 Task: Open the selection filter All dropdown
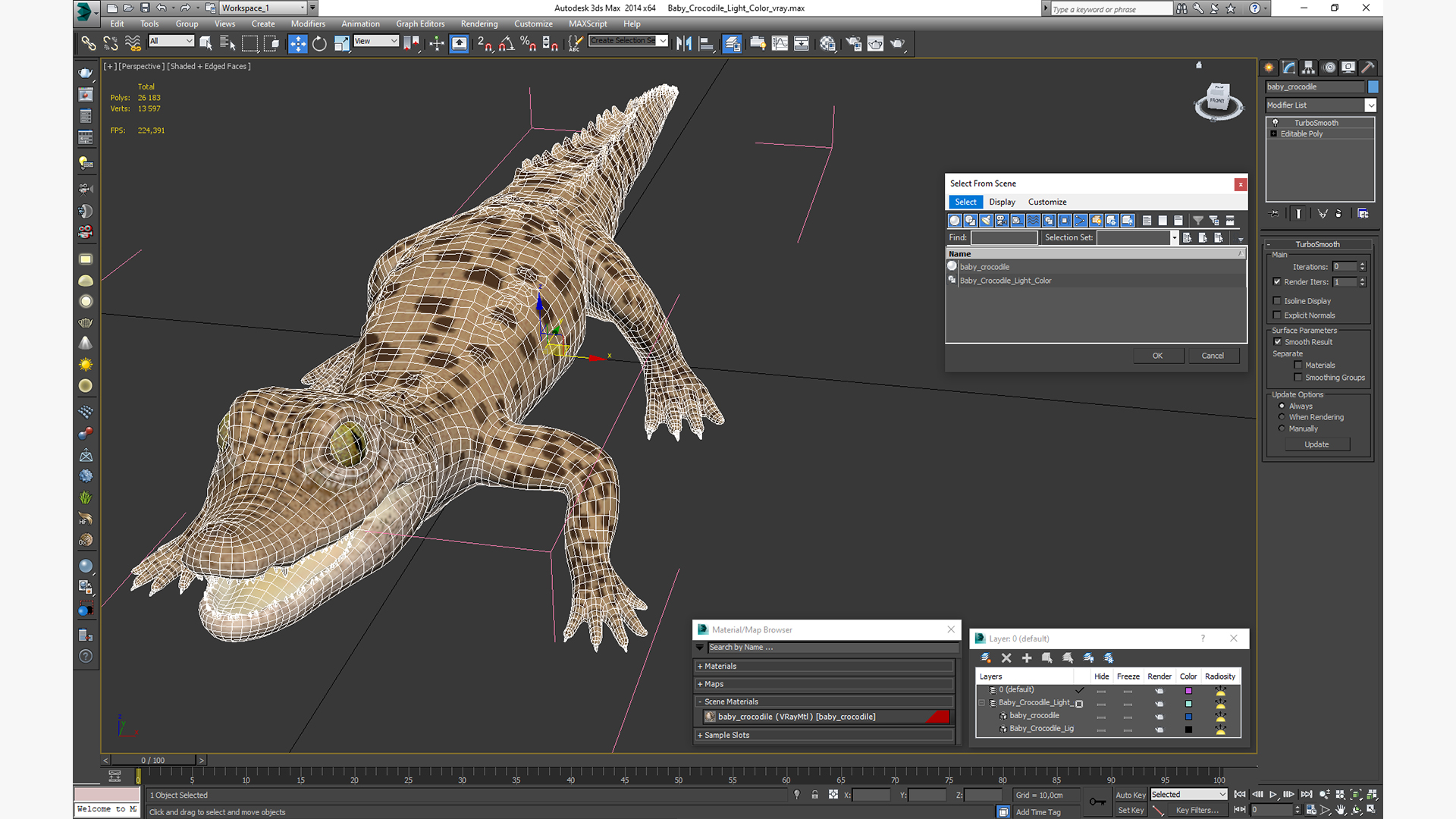coord(171,41)
